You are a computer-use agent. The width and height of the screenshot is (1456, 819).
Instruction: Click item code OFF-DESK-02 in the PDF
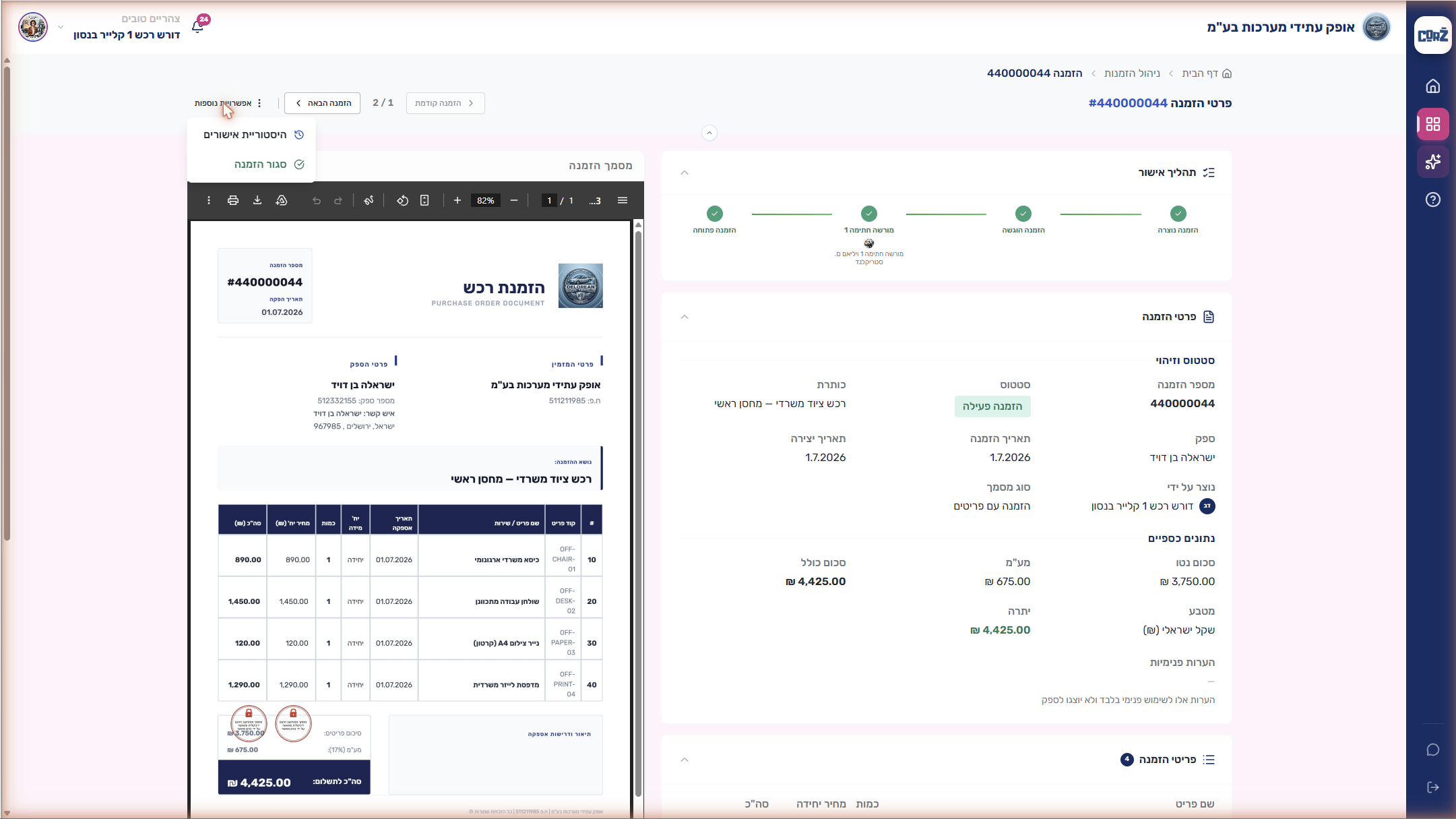click(565, 601)
